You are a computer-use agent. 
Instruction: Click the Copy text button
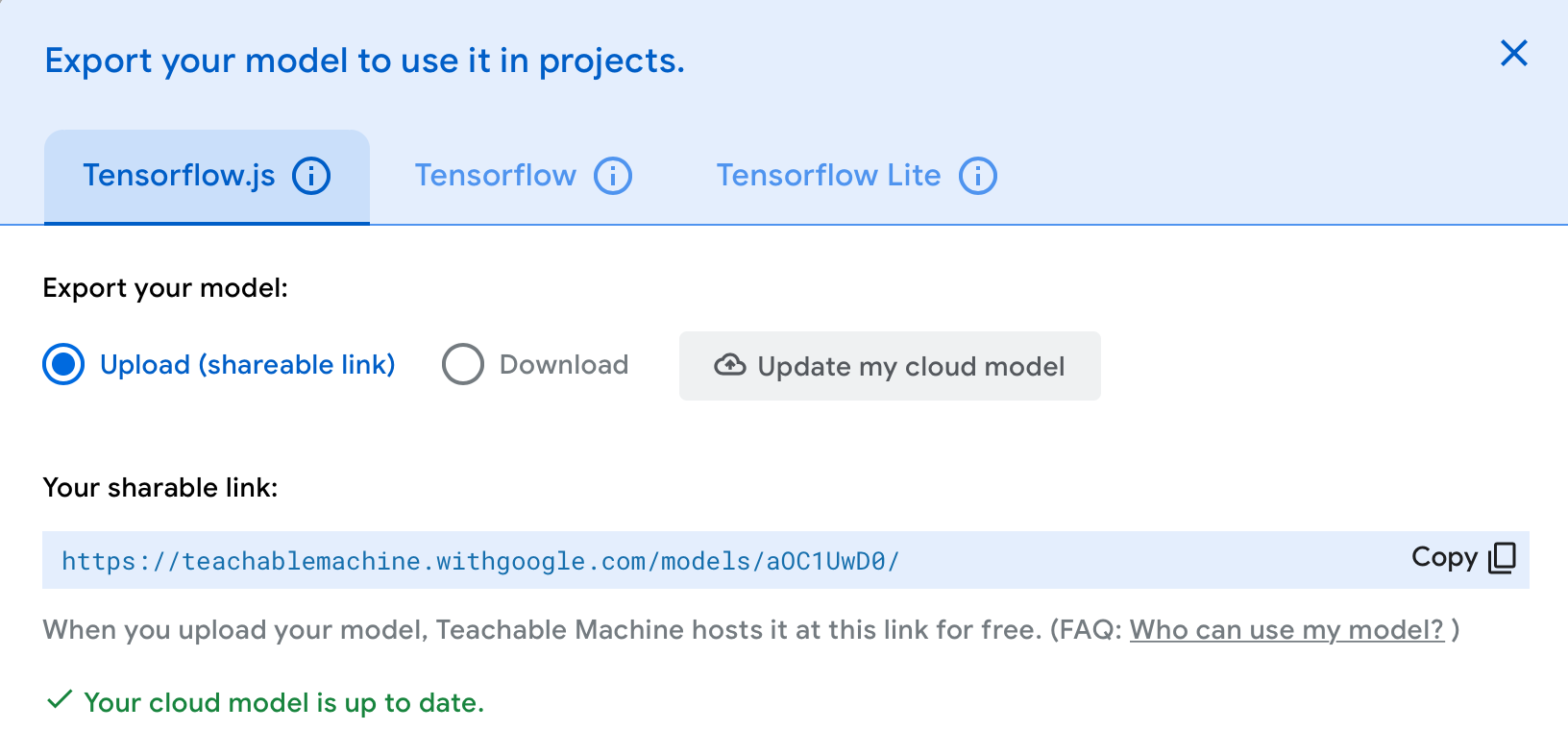click(1444, 557)
